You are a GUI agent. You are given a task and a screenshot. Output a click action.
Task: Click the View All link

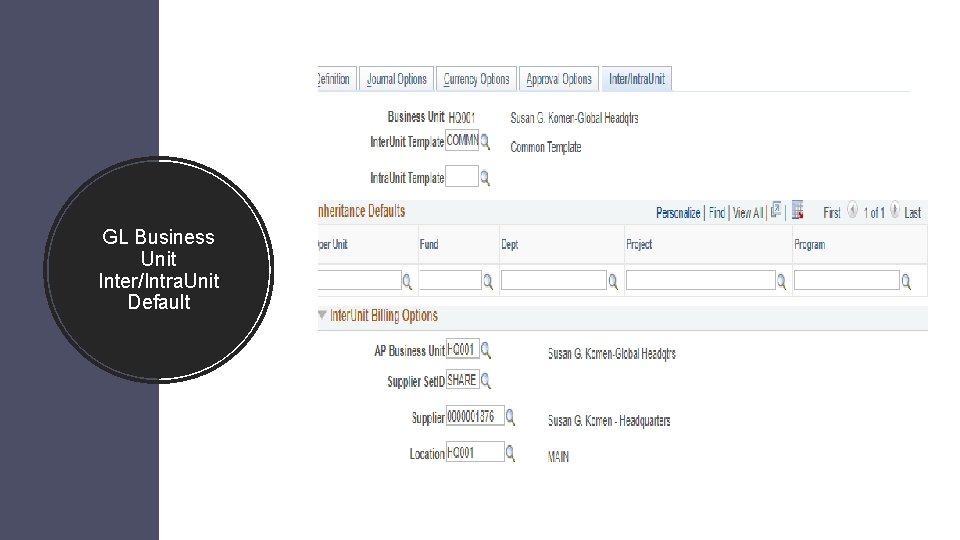click(748, 213)
